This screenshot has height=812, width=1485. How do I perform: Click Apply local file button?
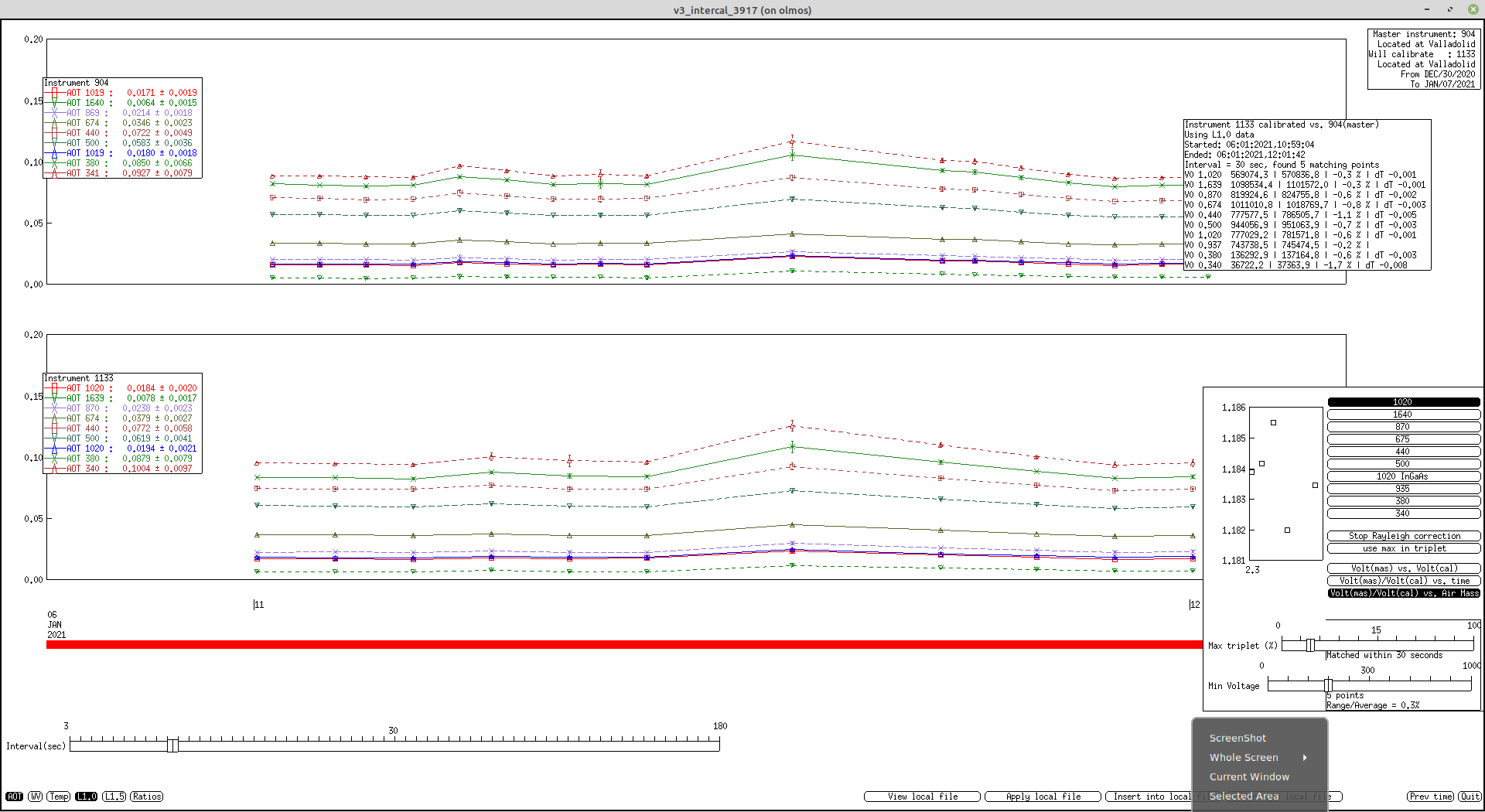(x=1043, y=797)
